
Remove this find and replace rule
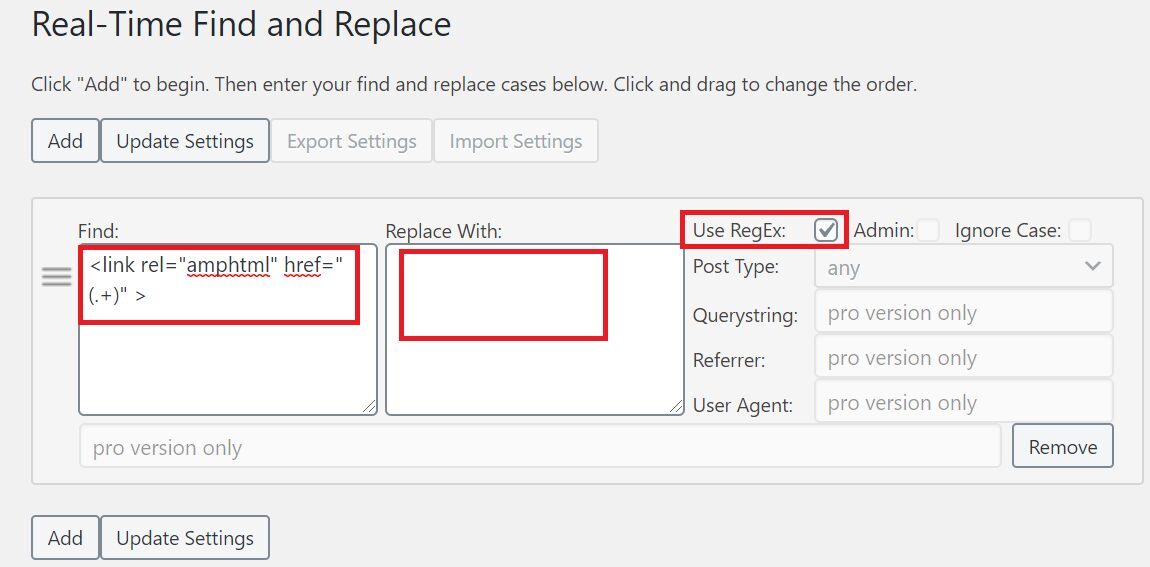(x=1063, y=446)
